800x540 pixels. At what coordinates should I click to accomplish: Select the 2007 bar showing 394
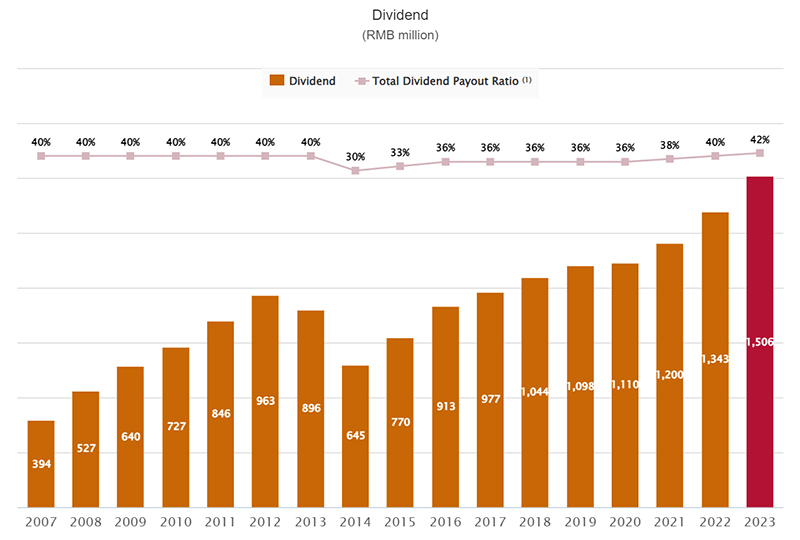[41, 464]
